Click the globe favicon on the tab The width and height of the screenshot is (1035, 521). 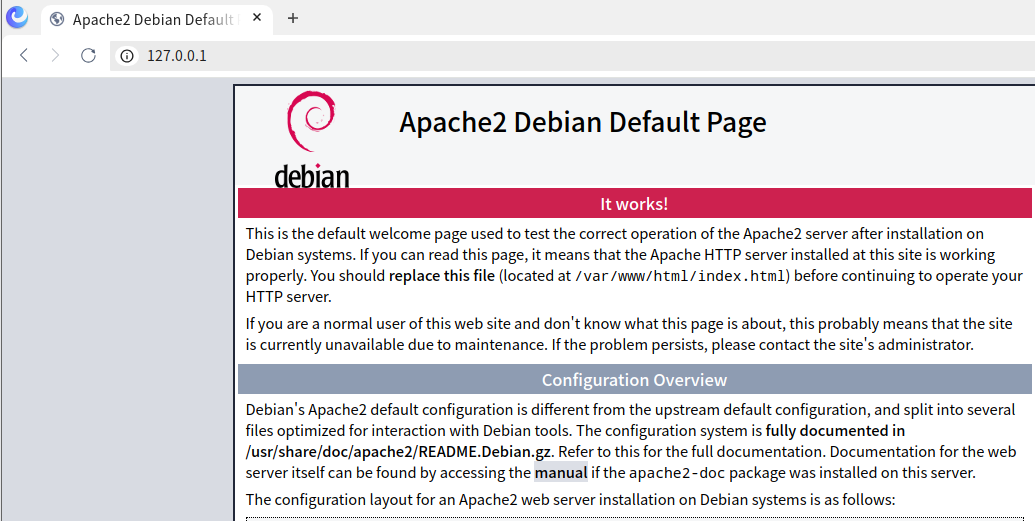[x=57, y=18]
